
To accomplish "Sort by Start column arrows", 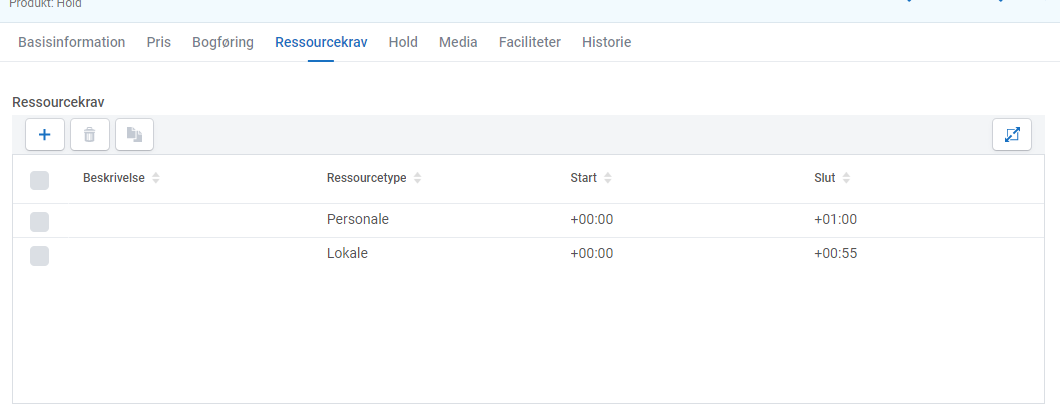I will point(607,179).
